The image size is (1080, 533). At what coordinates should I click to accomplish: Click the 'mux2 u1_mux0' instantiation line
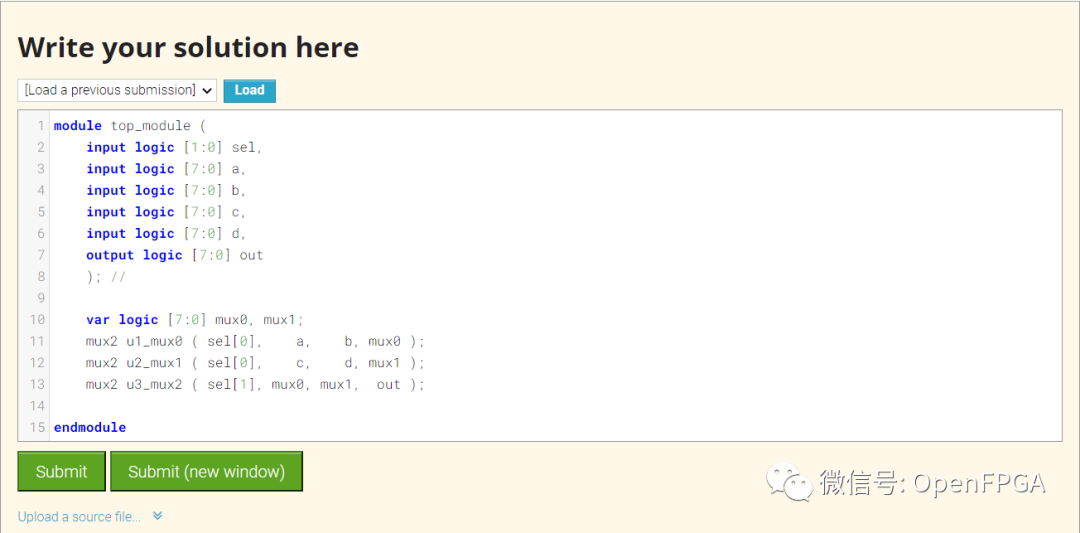pos(255,341)
